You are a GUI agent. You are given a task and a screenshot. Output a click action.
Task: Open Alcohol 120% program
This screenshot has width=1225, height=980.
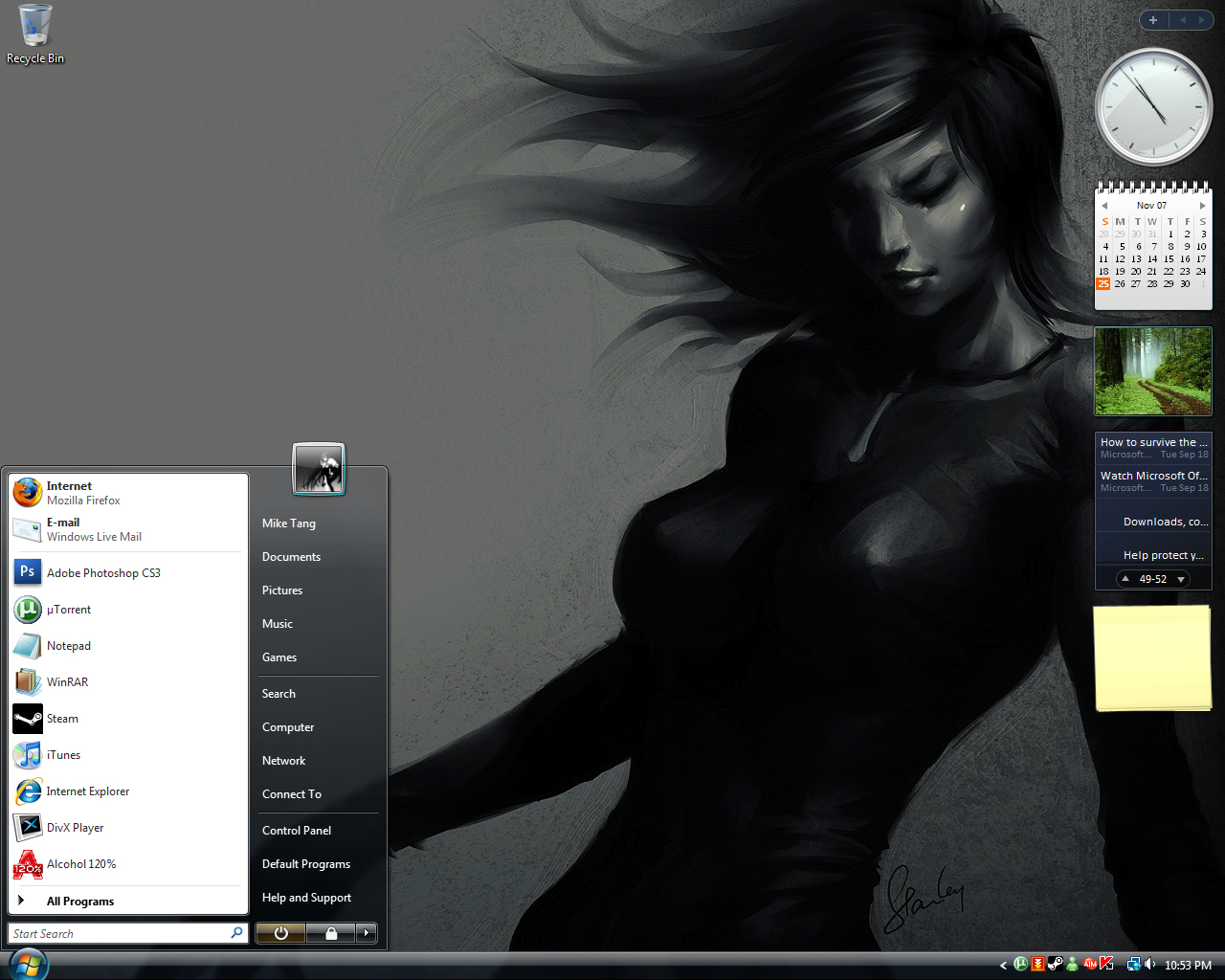pyautogui.click(x=128, y=864)
